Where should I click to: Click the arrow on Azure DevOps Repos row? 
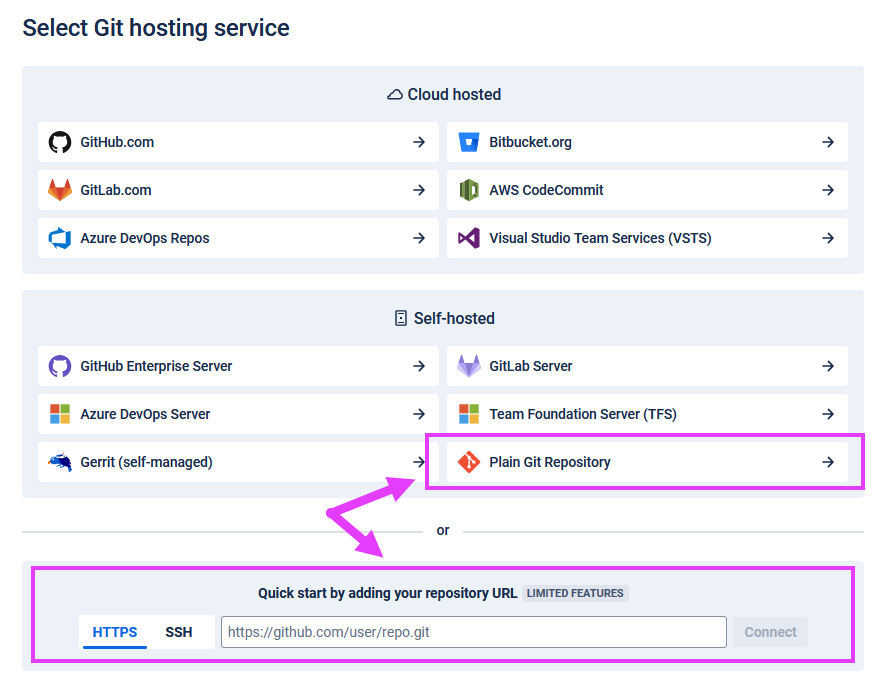[x=419, y=239]
